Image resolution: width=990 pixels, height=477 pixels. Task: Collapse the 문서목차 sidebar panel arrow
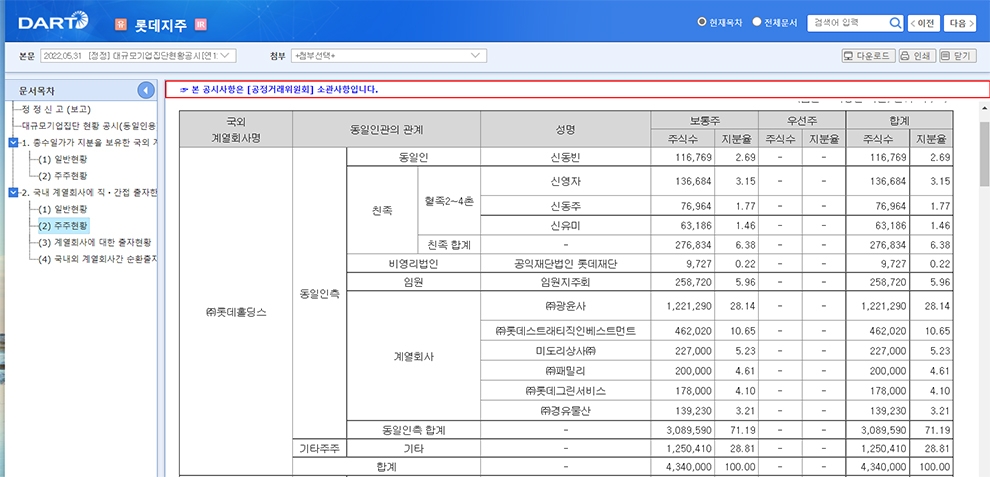146,90
